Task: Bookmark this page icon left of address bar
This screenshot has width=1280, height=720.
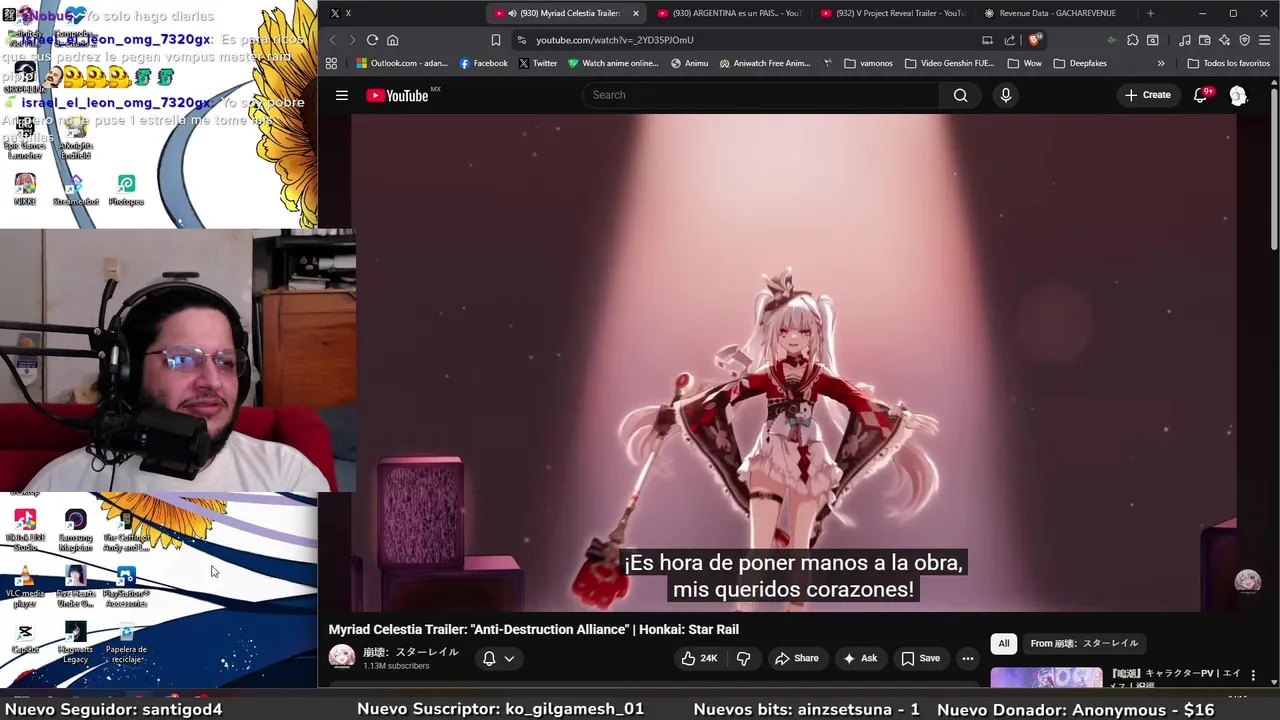Action: (495, 40)
